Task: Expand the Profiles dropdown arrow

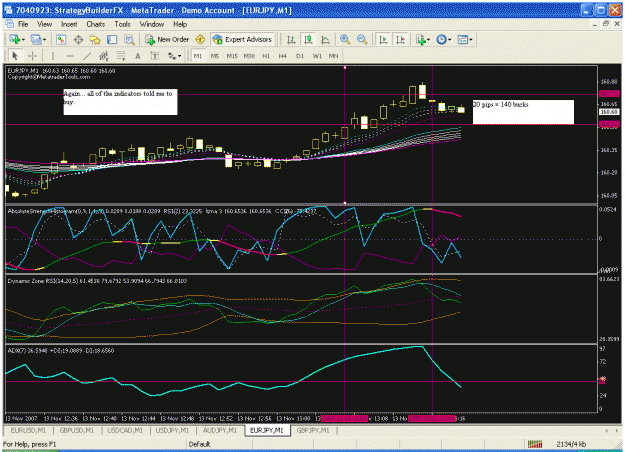Action: (x=44, y=39)
